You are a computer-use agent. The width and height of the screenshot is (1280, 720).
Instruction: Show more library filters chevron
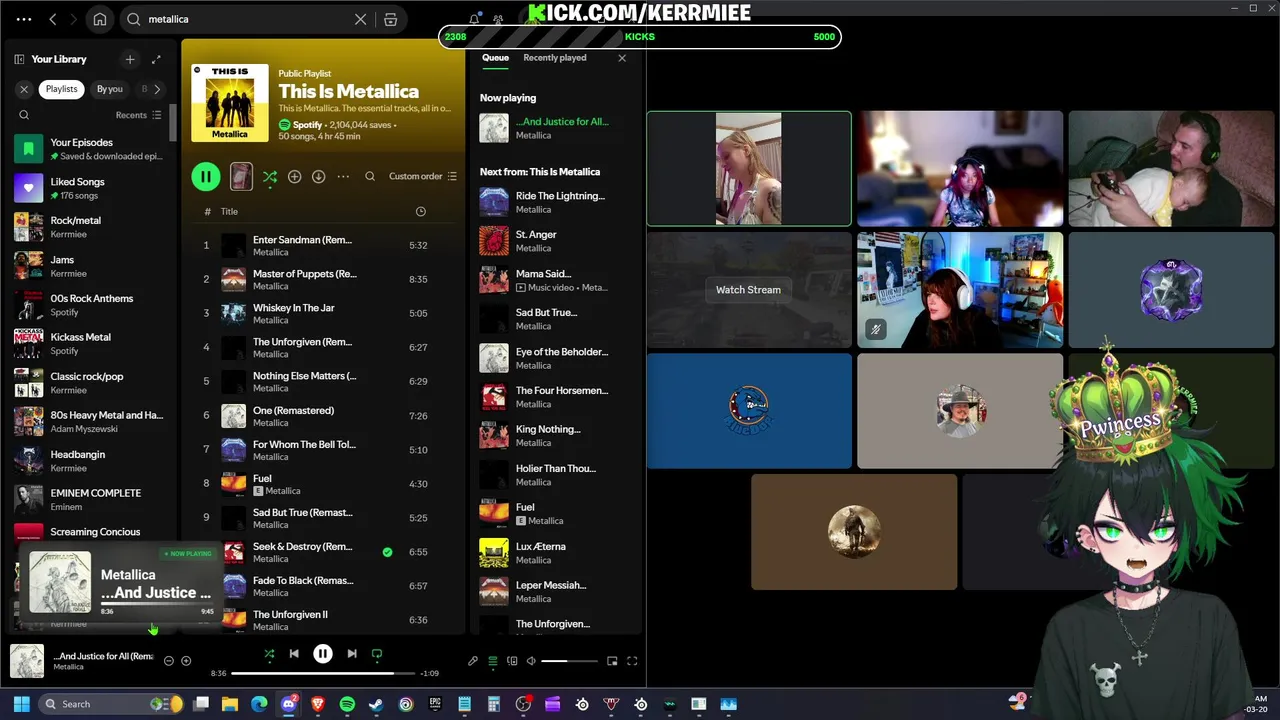[156, 89]
